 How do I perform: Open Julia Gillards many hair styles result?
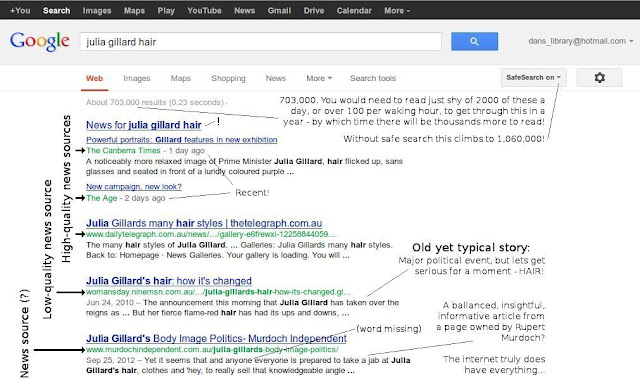pyautogui.click(x=204, y=223)
